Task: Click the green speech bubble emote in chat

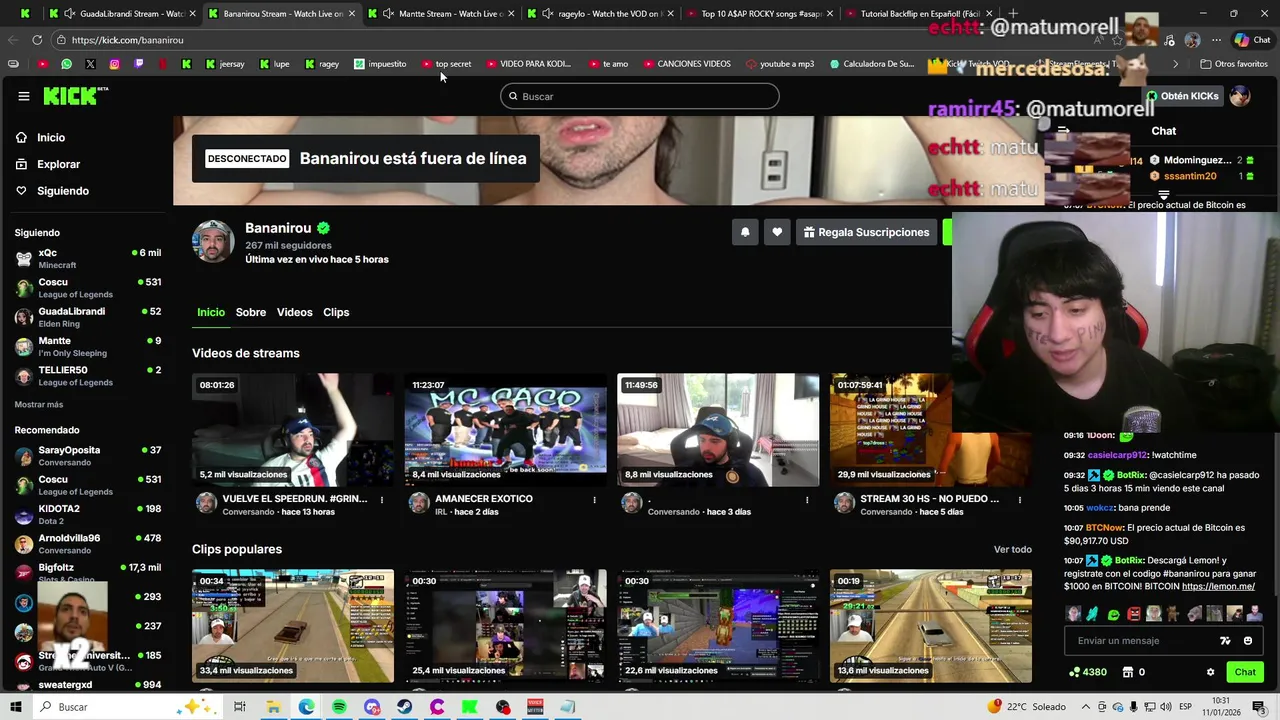Action: tap(1114, 614)
